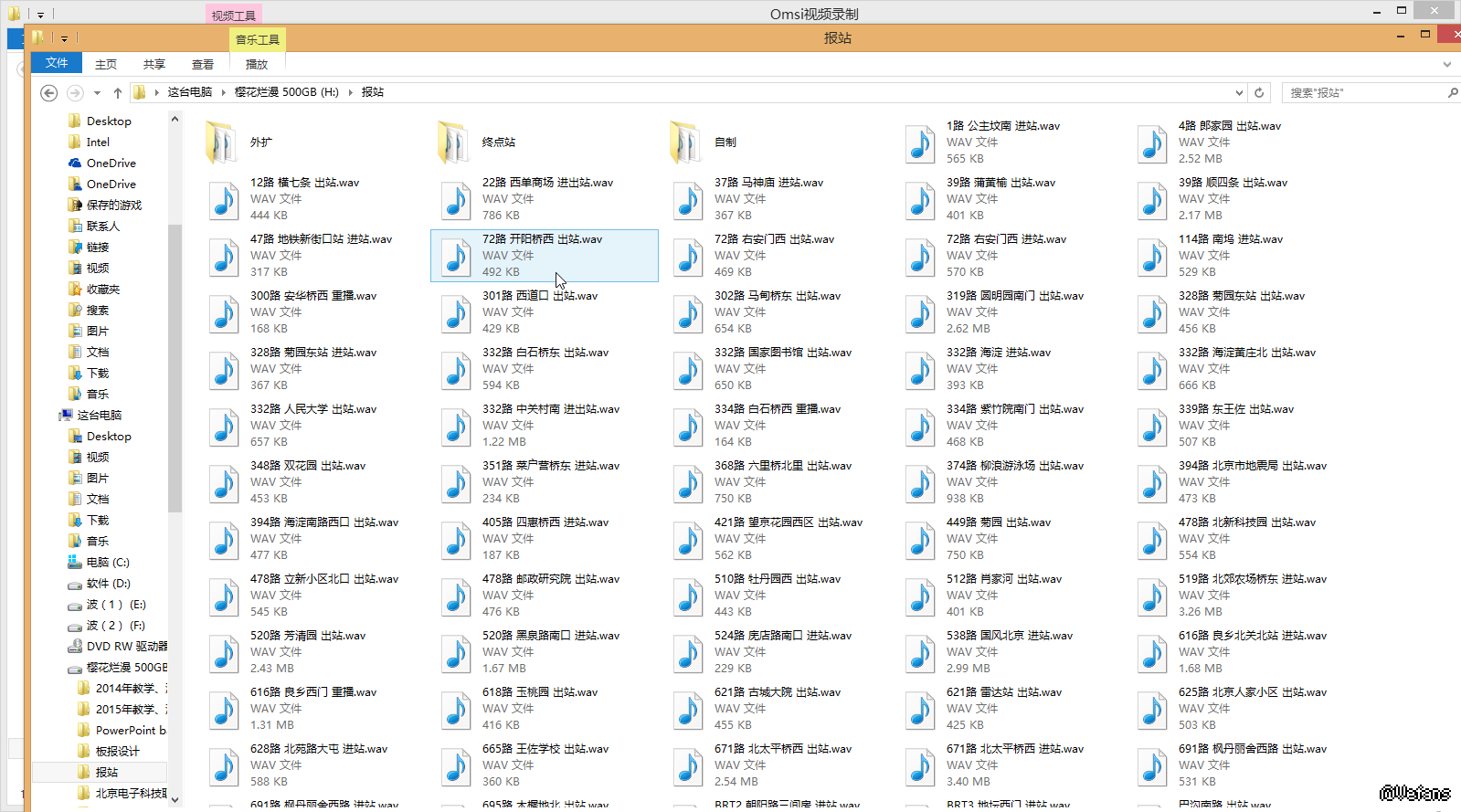Open the 终点站 folder icon
The width and height of the screenshot is (1461, 812).
pyautogui.click(x=454, y=142)
